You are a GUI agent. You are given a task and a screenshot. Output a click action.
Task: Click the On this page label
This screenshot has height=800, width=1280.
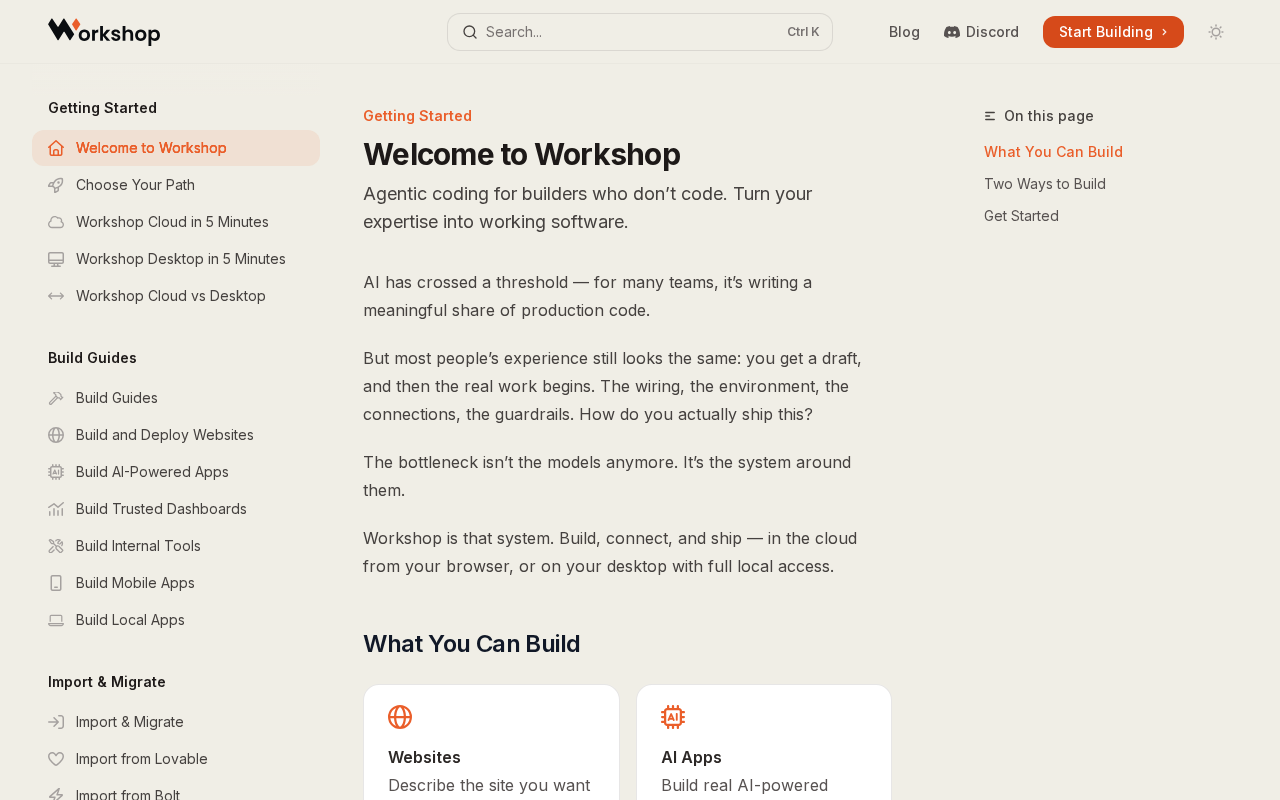tap(1049, 116)
